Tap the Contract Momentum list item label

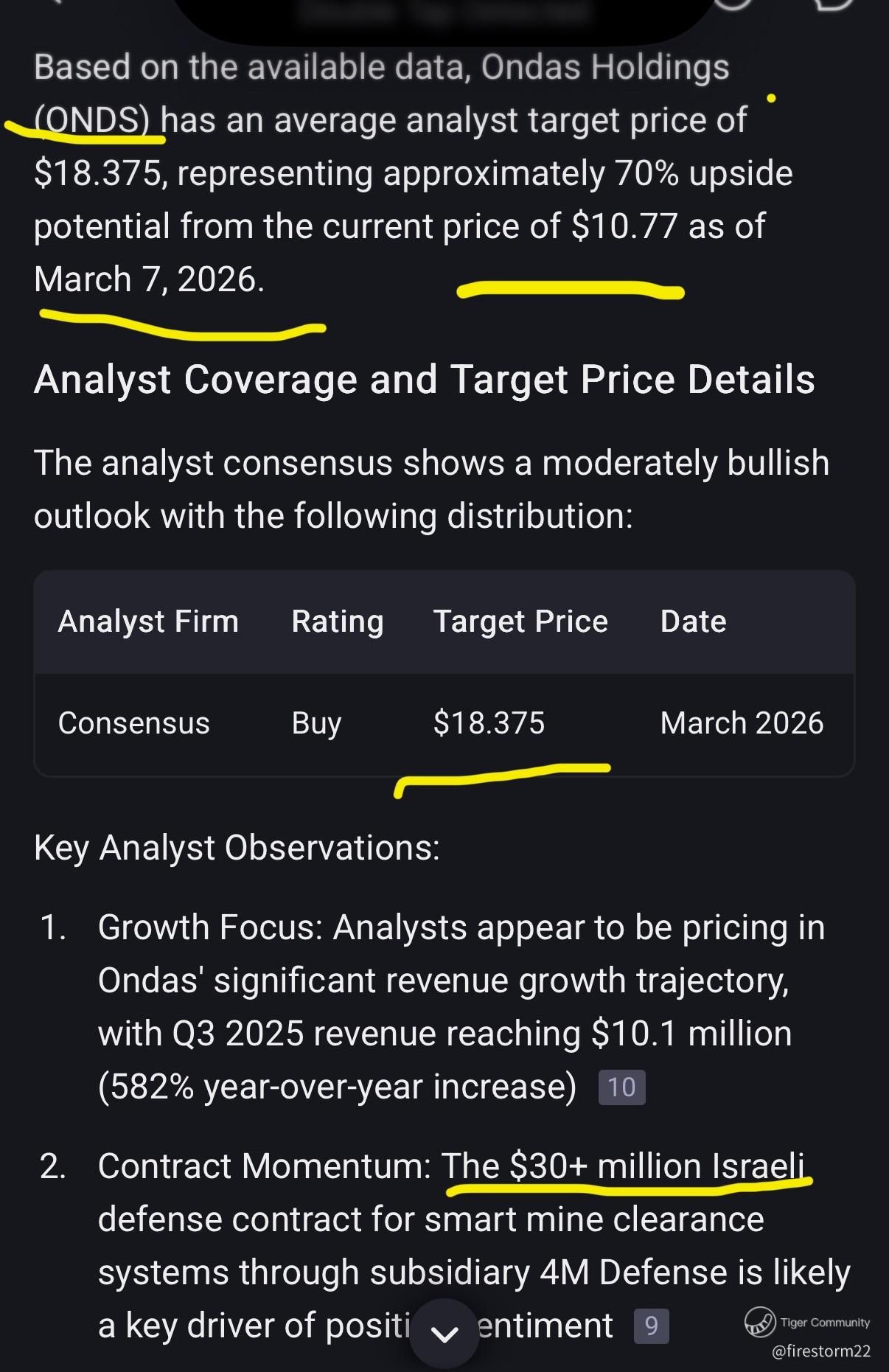(x=264, y=1166)
